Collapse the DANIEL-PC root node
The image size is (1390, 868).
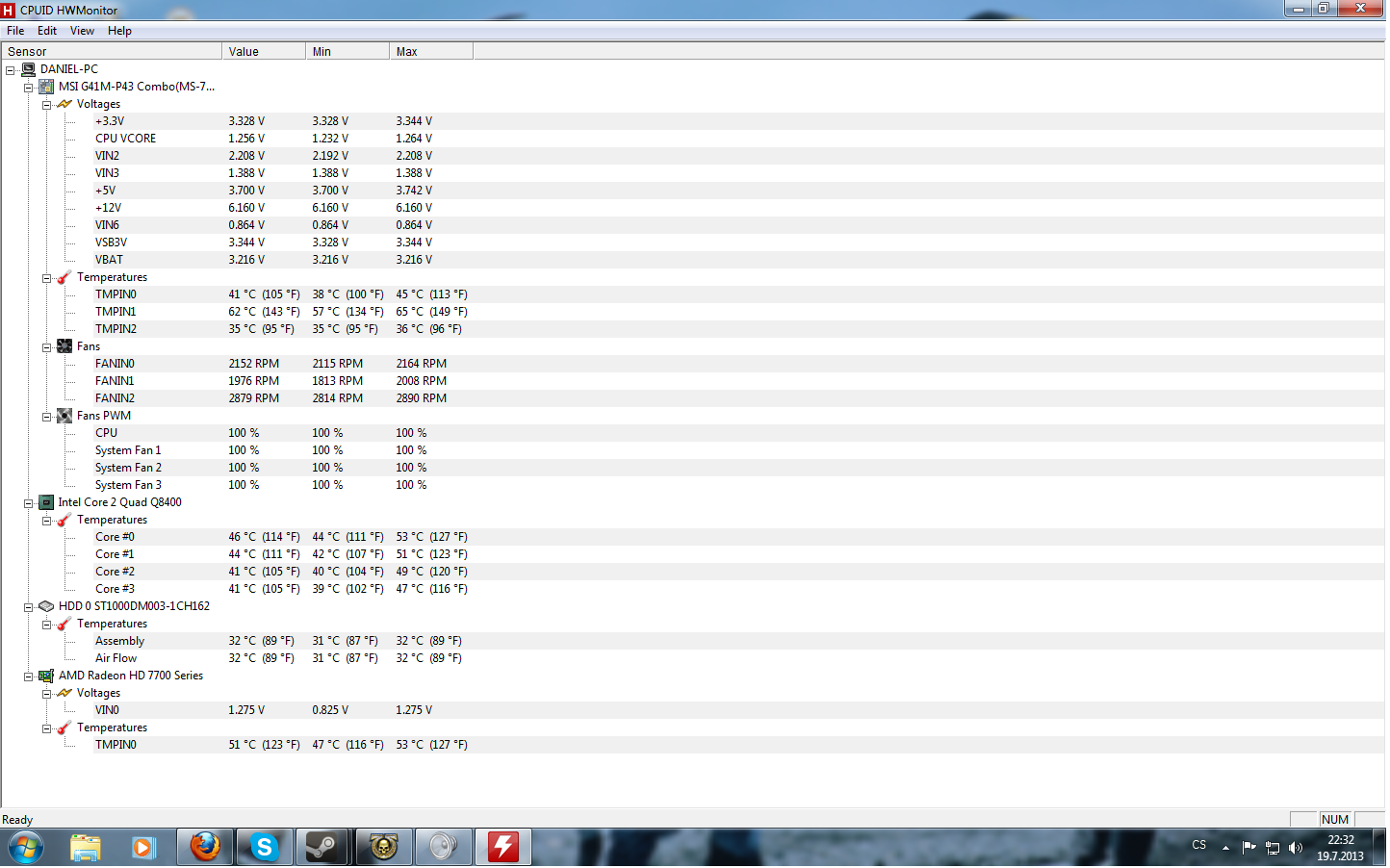coord(11,70)
